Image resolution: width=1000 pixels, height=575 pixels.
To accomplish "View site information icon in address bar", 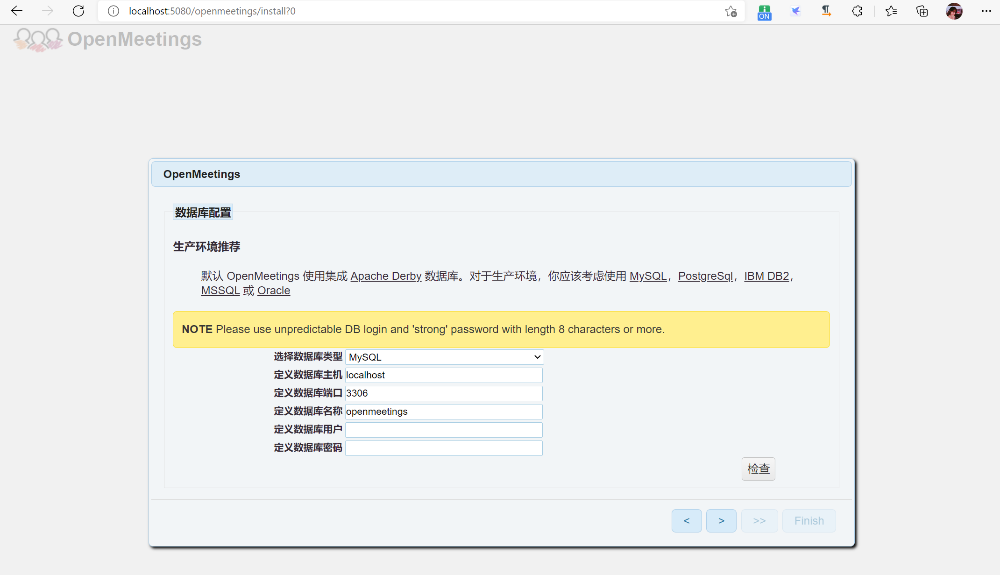I will [114, 11].
